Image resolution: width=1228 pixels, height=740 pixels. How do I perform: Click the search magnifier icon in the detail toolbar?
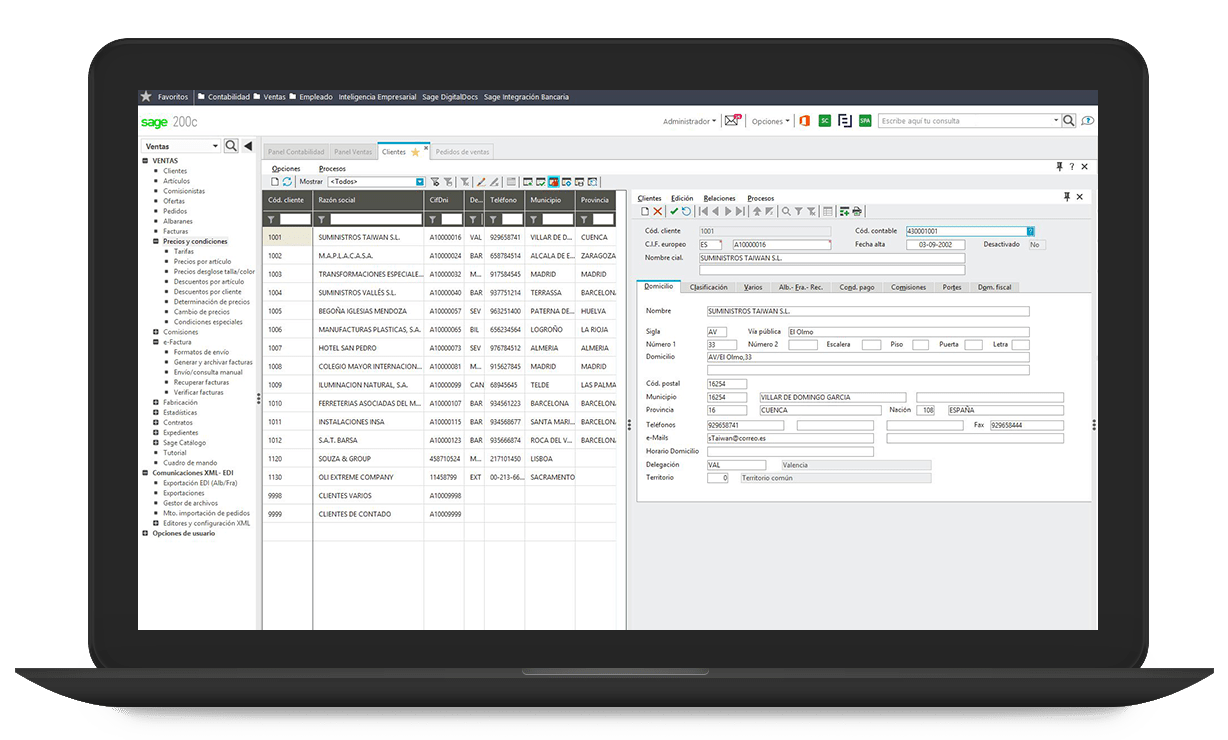point(785,211)
